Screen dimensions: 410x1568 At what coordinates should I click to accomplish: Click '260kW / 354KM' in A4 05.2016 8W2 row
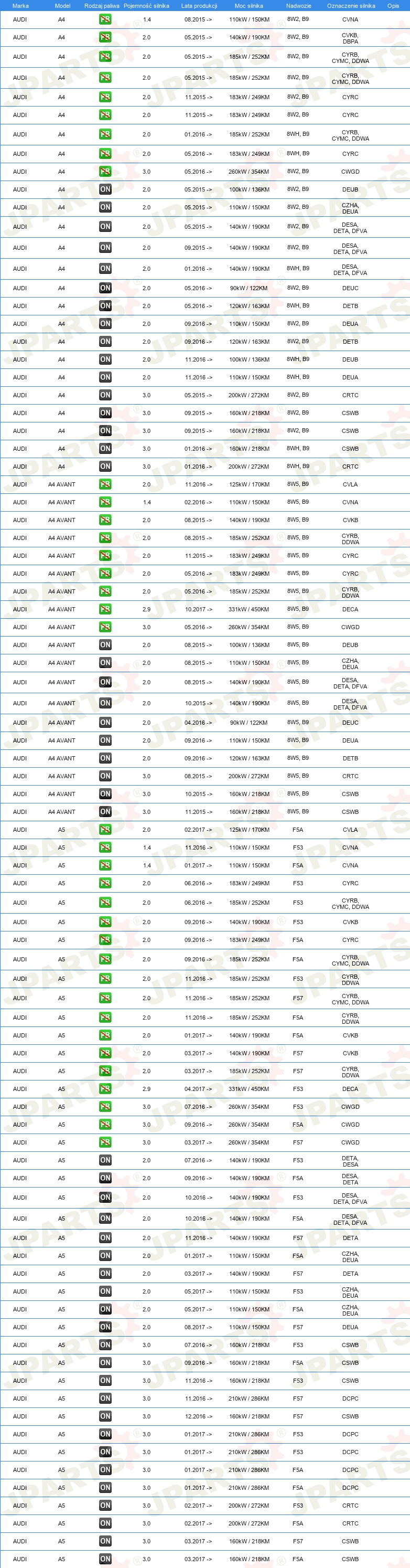tap(249, 172)
